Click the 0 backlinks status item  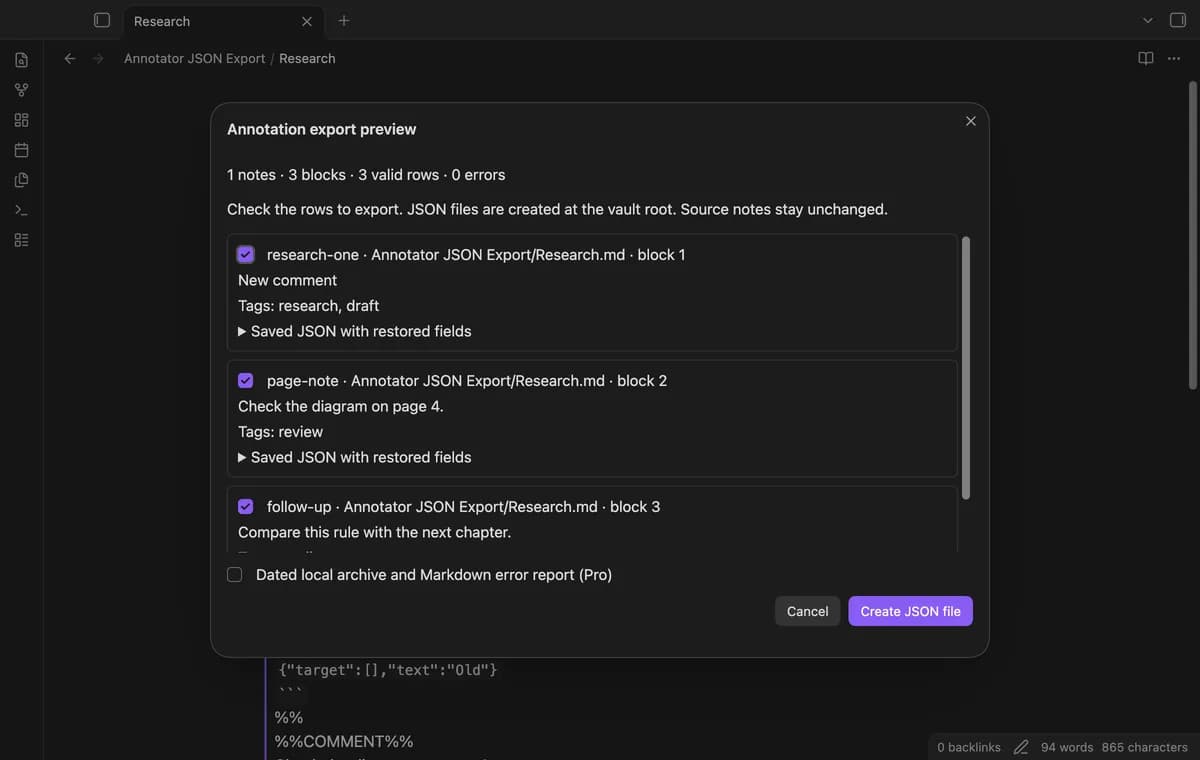969,747
